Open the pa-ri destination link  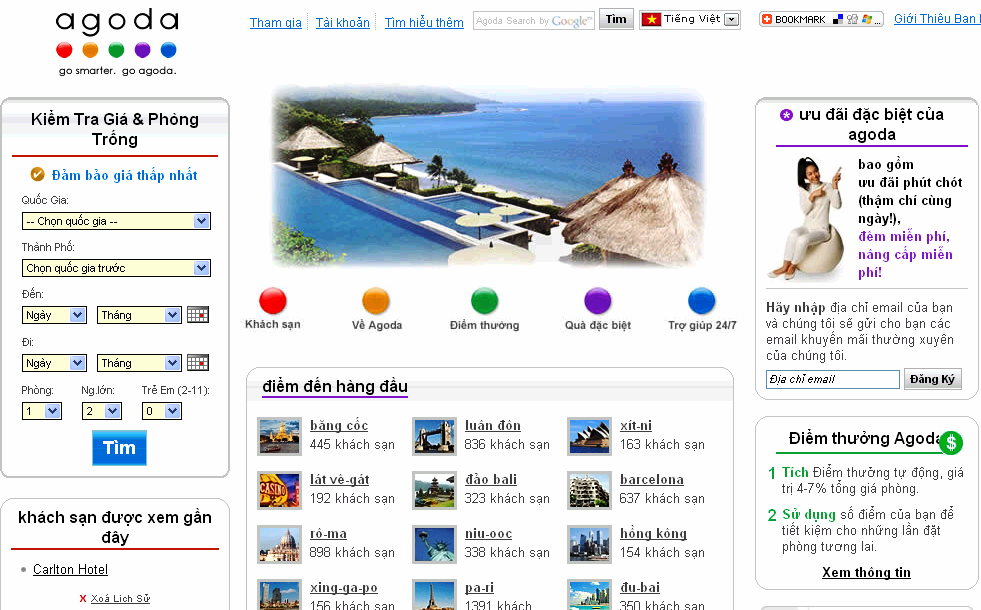[479, 588]
